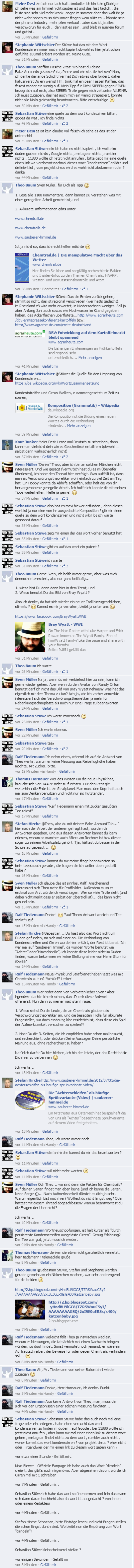134x1568 pixels.
Task: Click 'Gefällt mir' under Meier Desi's first comment
Action: [50, 37]
